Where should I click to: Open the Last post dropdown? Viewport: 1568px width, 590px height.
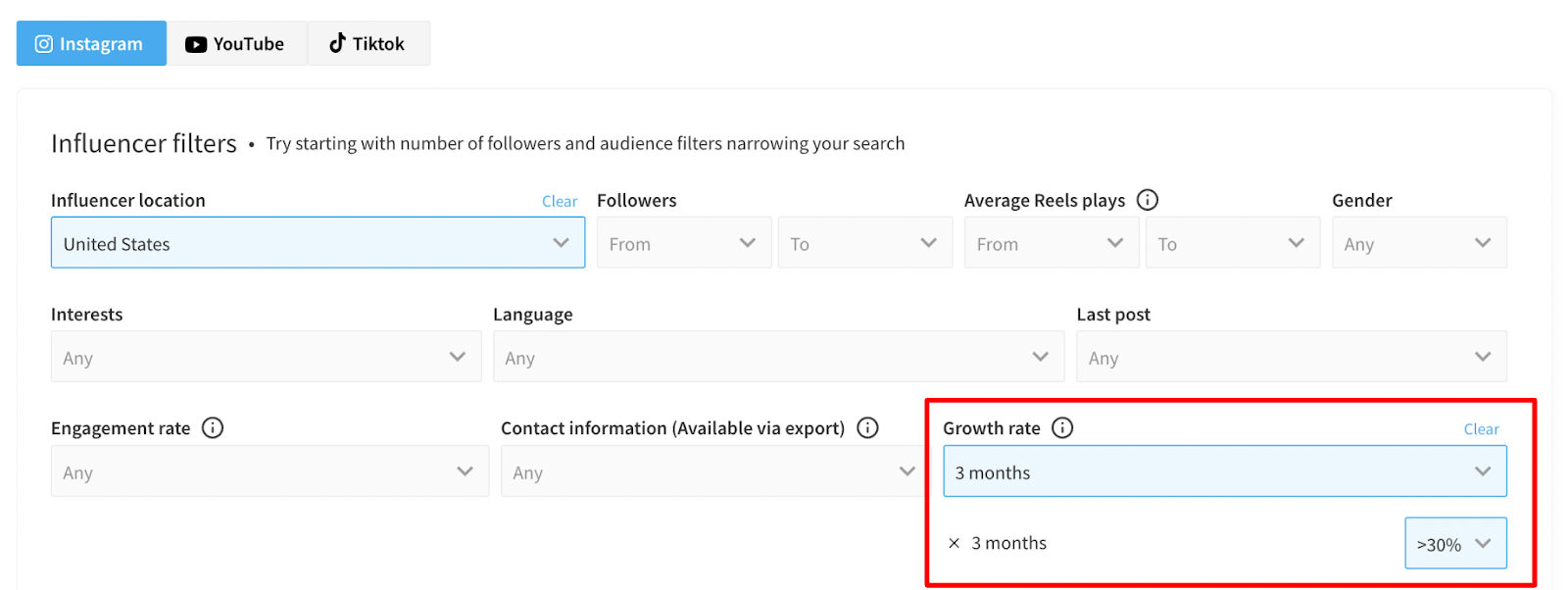[x=1292, y=357]
